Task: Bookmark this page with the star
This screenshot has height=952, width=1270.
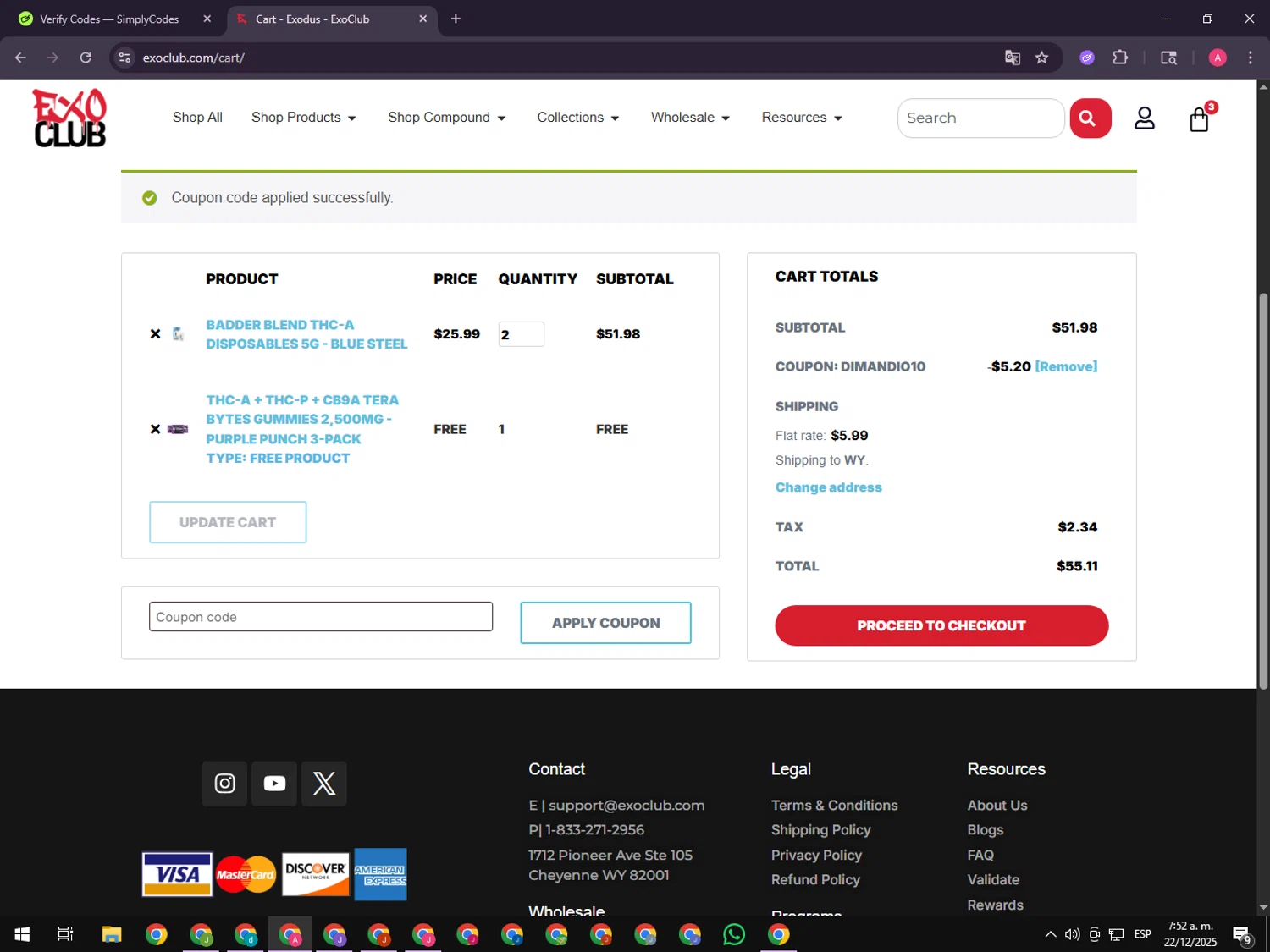Action: (x=1041, y=58)
